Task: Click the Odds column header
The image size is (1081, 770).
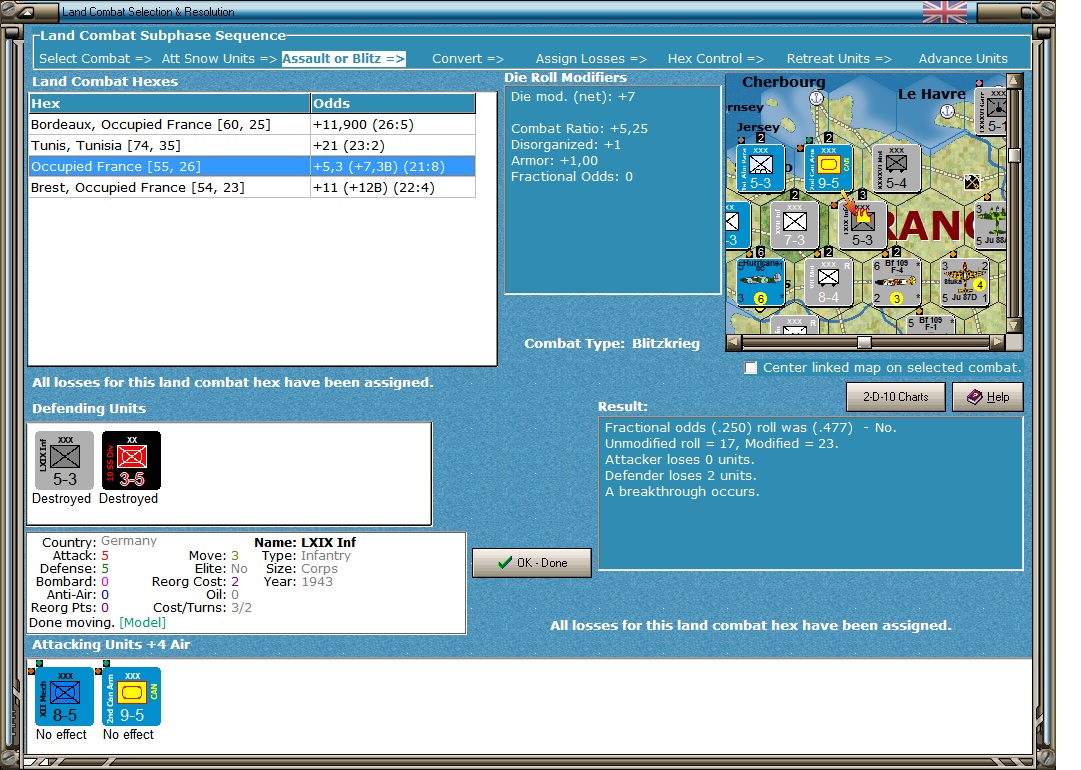Action: (393, 103)
